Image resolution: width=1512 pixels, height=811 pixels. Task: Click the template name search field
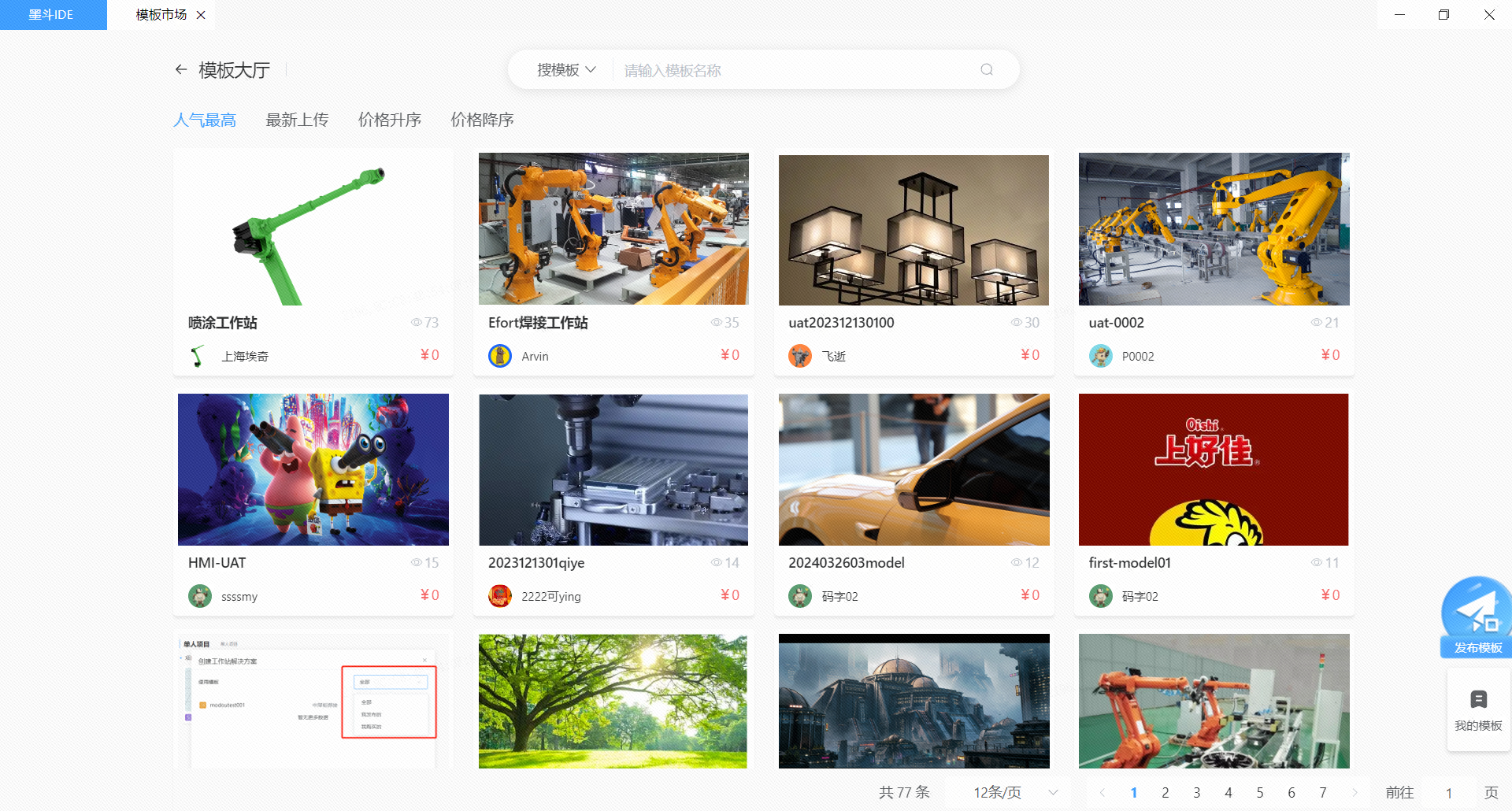coord(795,70)
